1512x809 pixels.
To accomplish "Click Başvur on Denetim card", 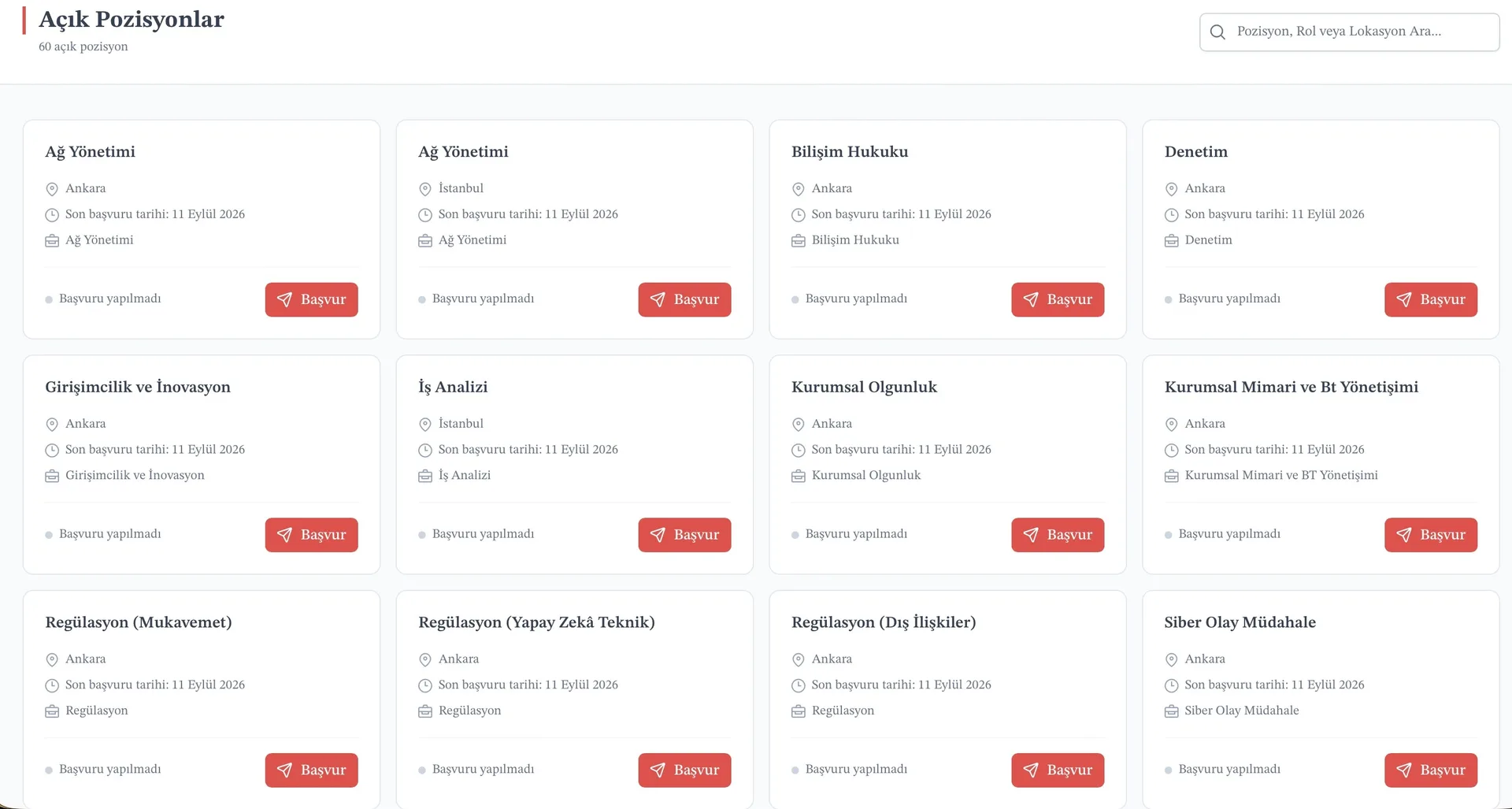I will click(1431, 299).
